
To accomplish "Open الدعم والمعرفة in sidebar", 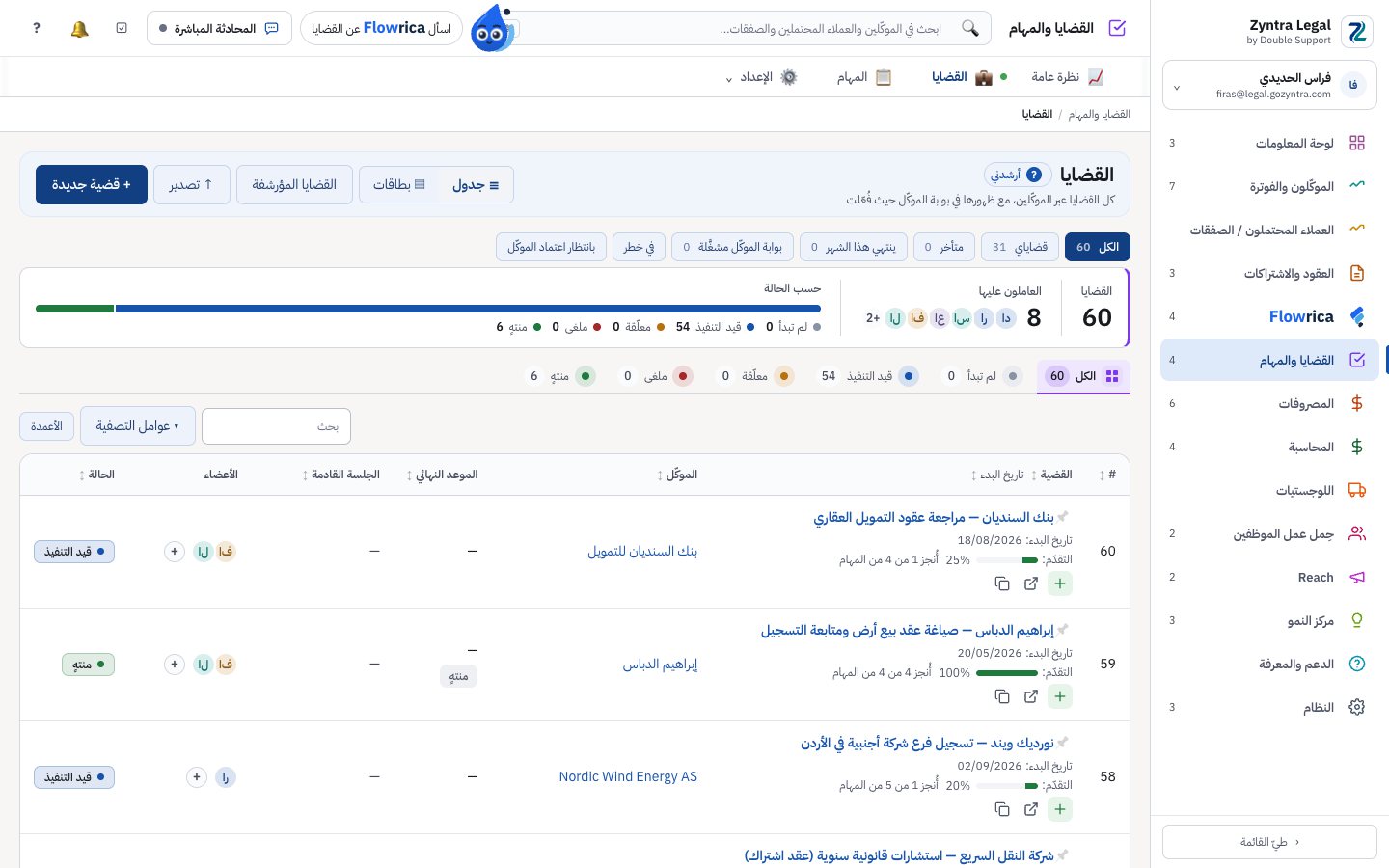I will tap(1269, 664).
